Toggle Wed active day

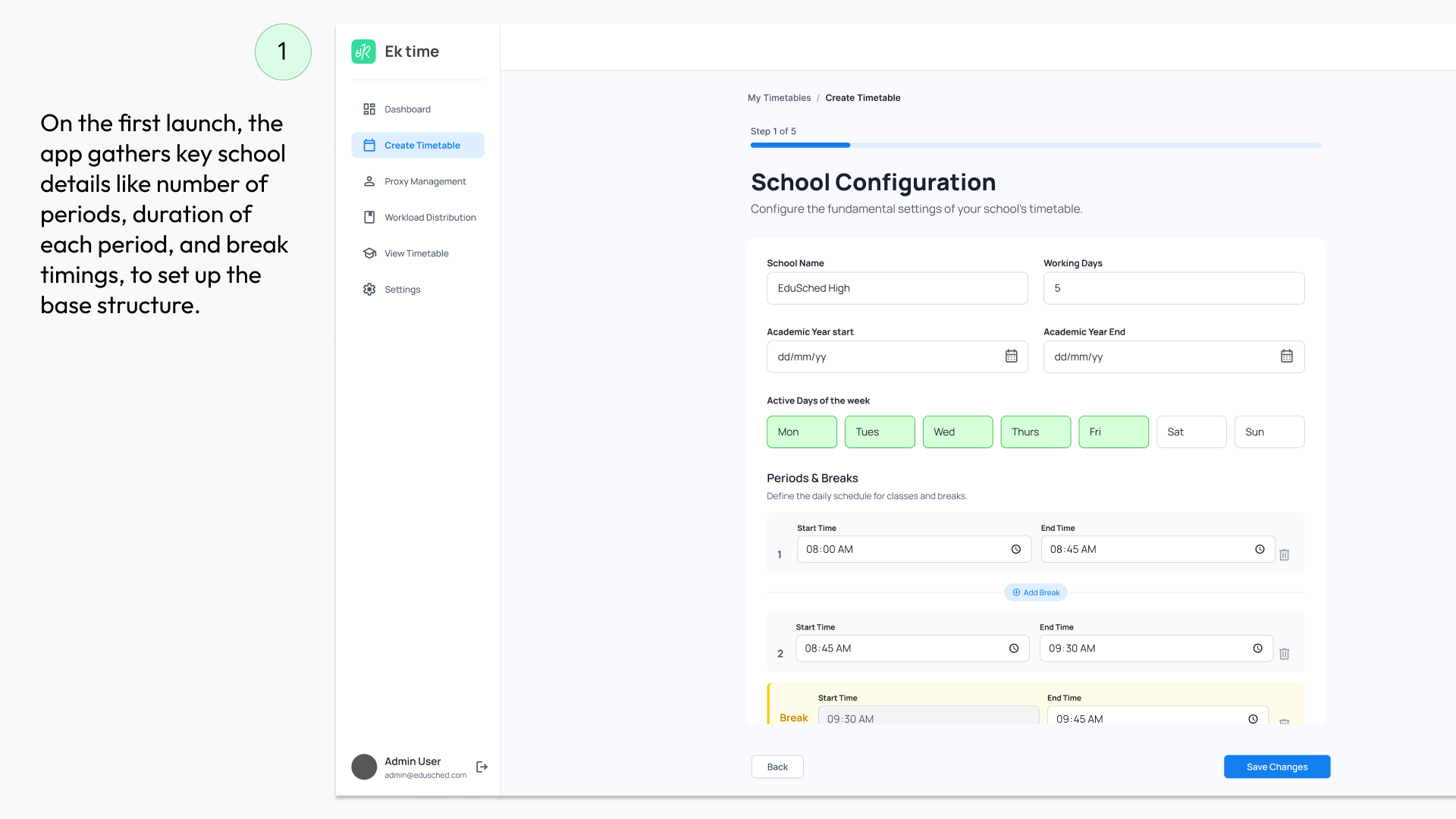pos(958,432)
